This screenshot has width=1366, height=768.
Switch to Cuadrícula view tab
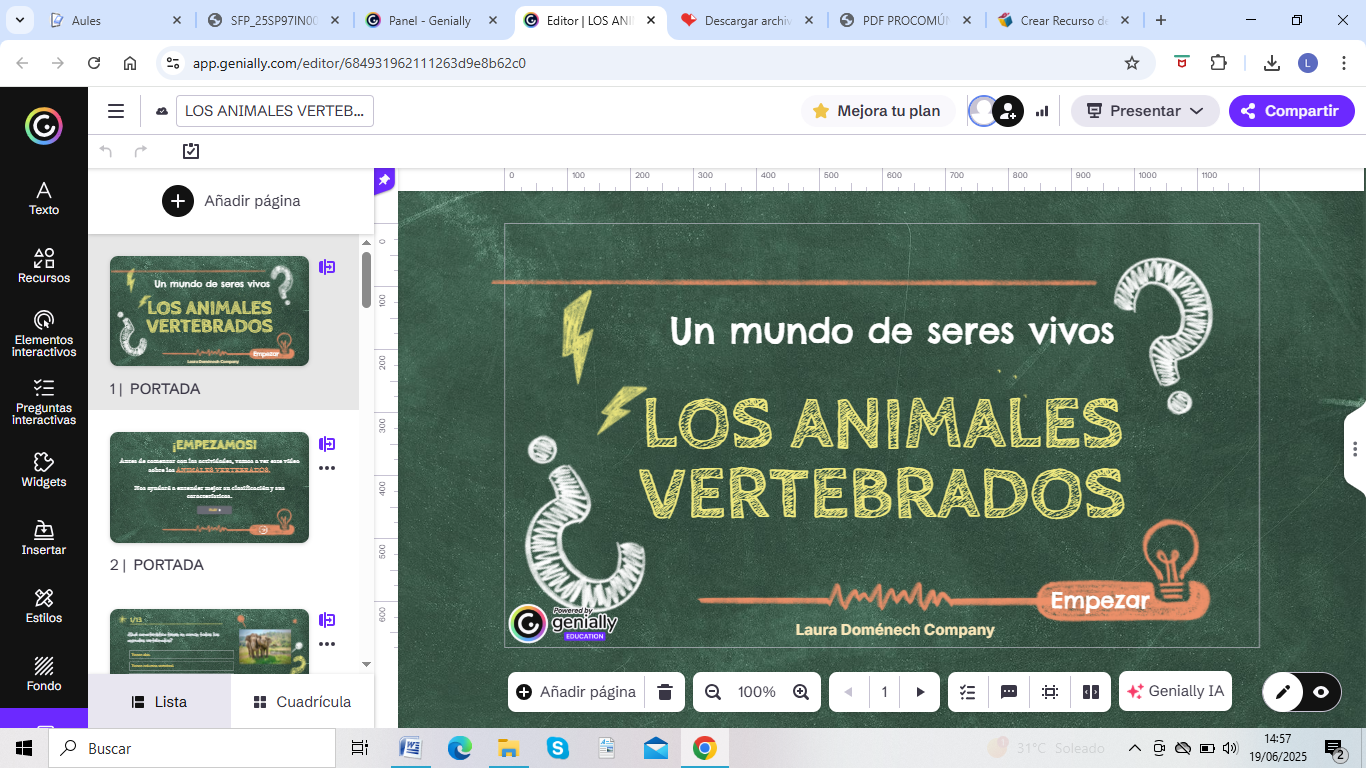[302, 702]
